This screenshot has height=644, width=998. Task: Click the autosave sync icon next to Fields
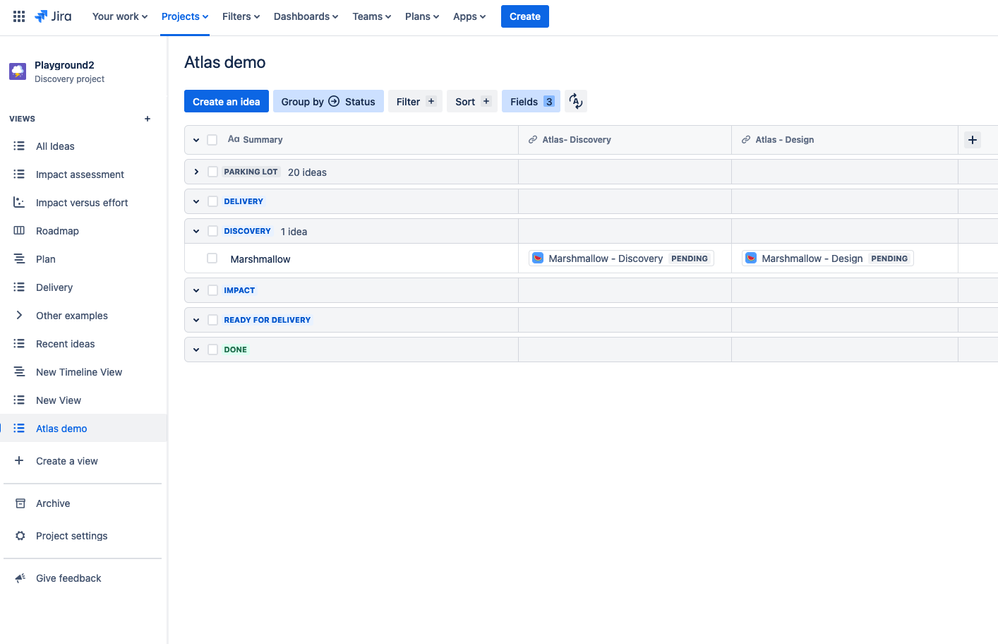coord(575,101)
